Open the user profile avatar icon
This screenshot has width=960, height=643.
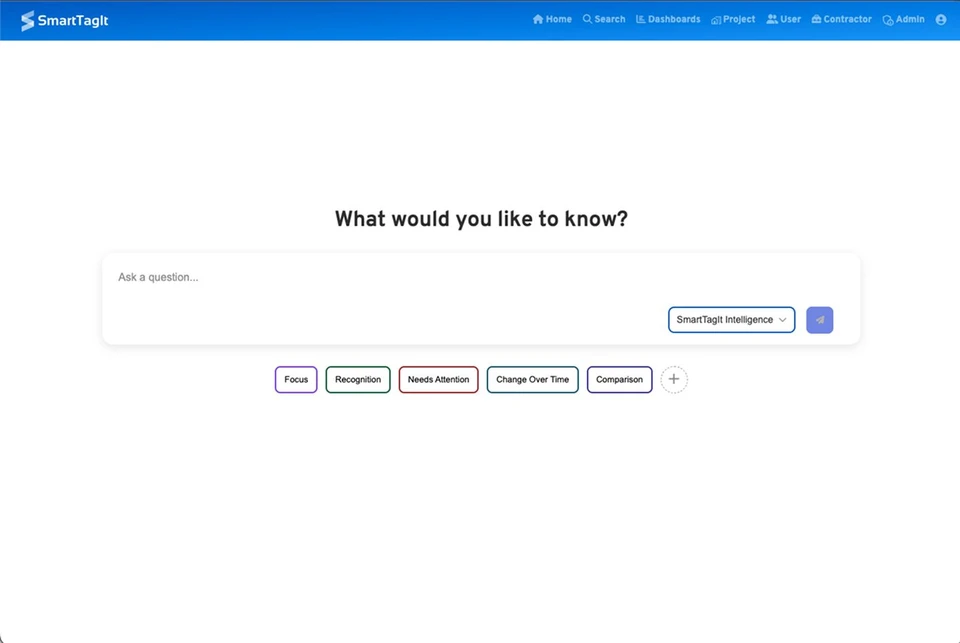coord(941,20)
